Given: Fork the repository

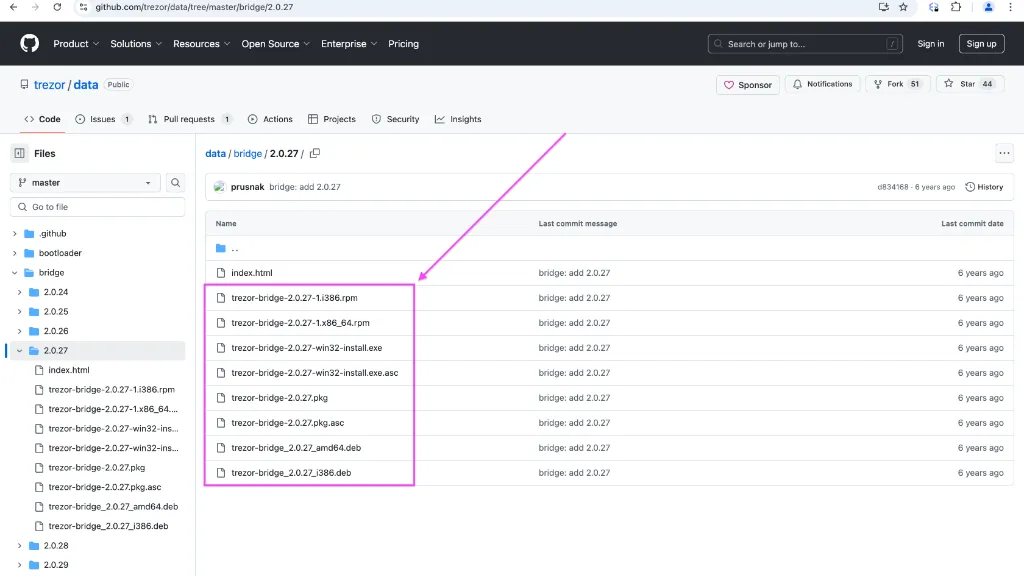Looking at the screenshot, I should pos(897,84).
